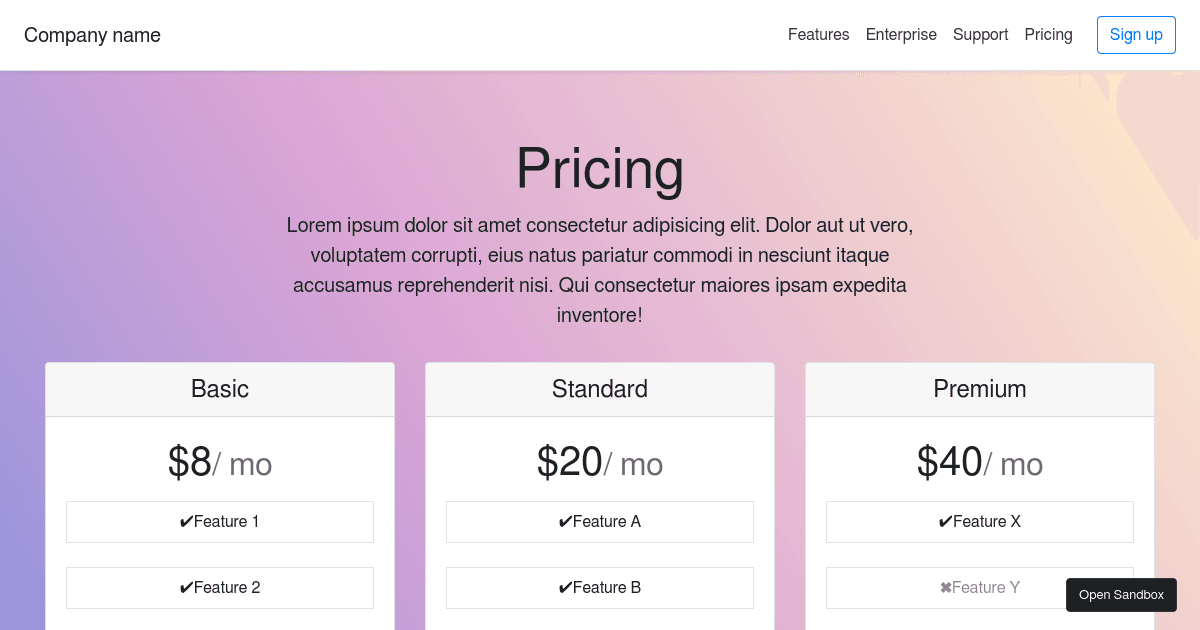Click the Basic plan header
The height and width of the screenshot is (630, 1200).
click(219, 389)
